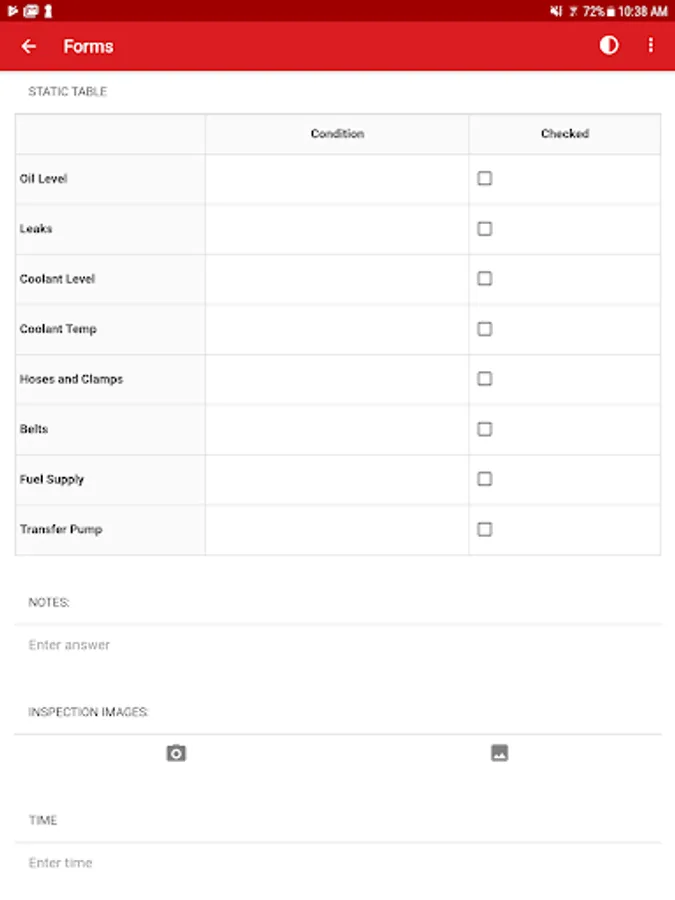The height and width of the screenshot is (900, 675).
Task: Click the Forms title in header
Action: (88, 46)
